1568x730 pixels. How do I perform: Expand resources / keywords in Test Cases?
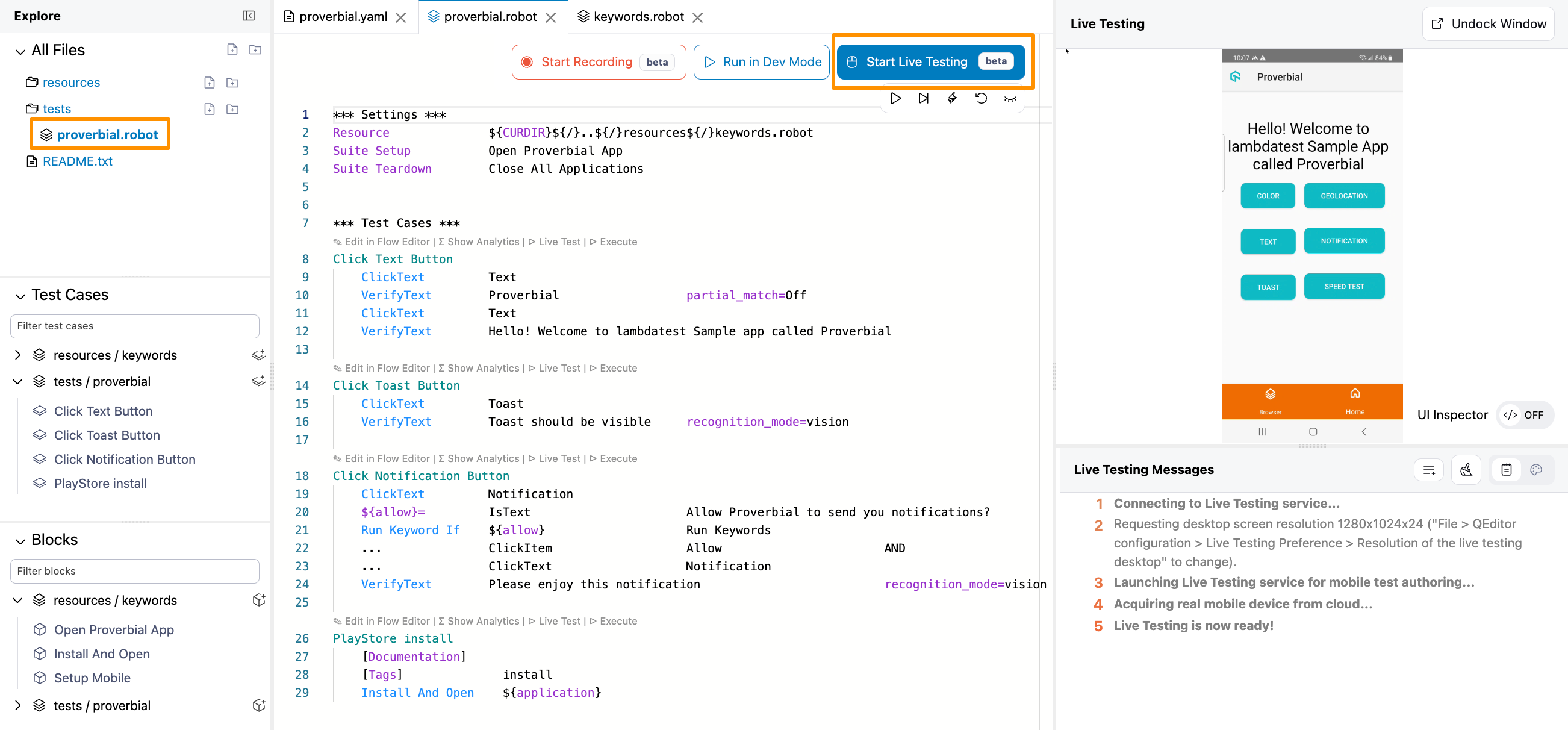pyautogui.click(x=17, y=354)
